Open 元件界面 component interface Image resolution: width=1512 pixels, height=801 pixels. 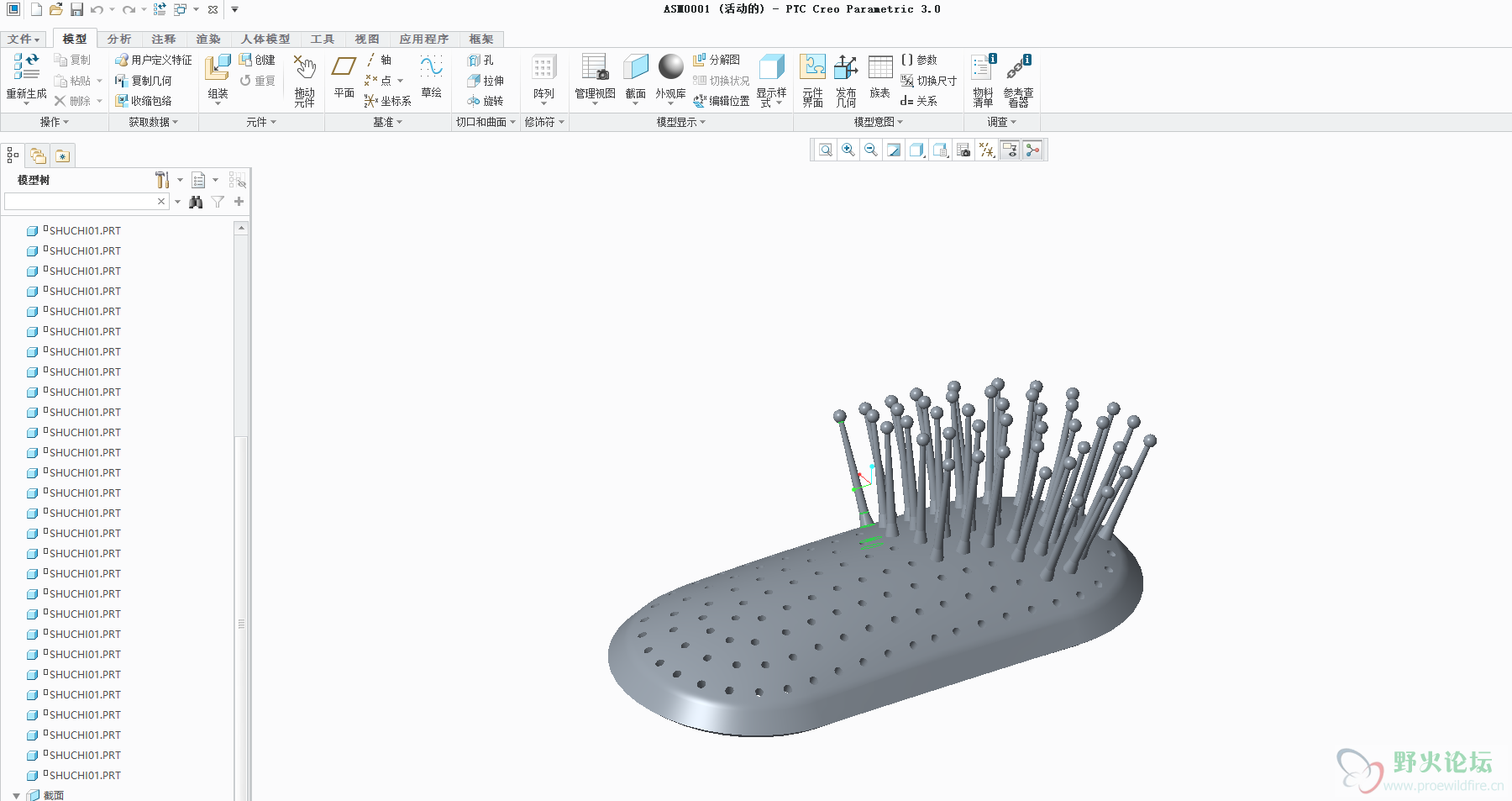tap(812, 81)
